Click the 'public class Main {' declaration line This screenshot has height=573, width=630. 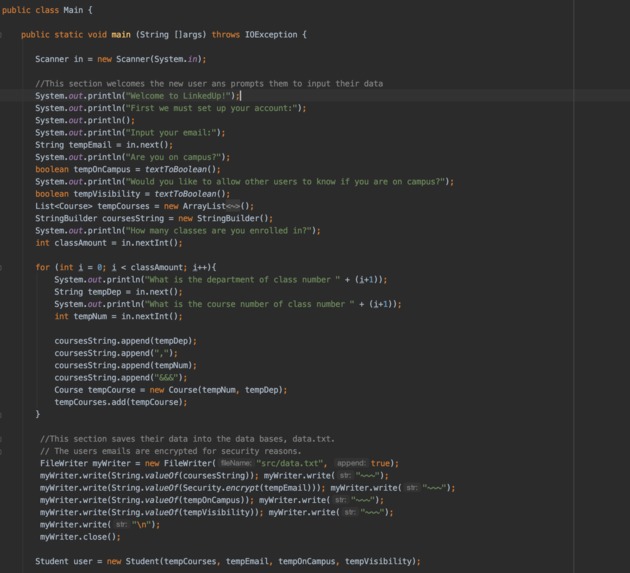[47, 10]
